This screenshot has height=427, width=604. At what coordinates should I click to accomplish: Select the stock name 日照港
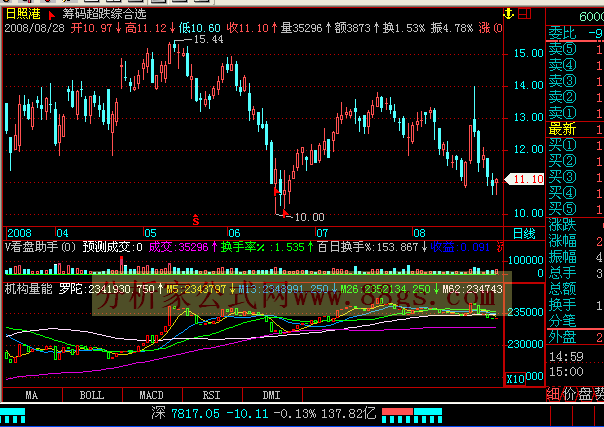pyautogui.click(x=23, y=14)
